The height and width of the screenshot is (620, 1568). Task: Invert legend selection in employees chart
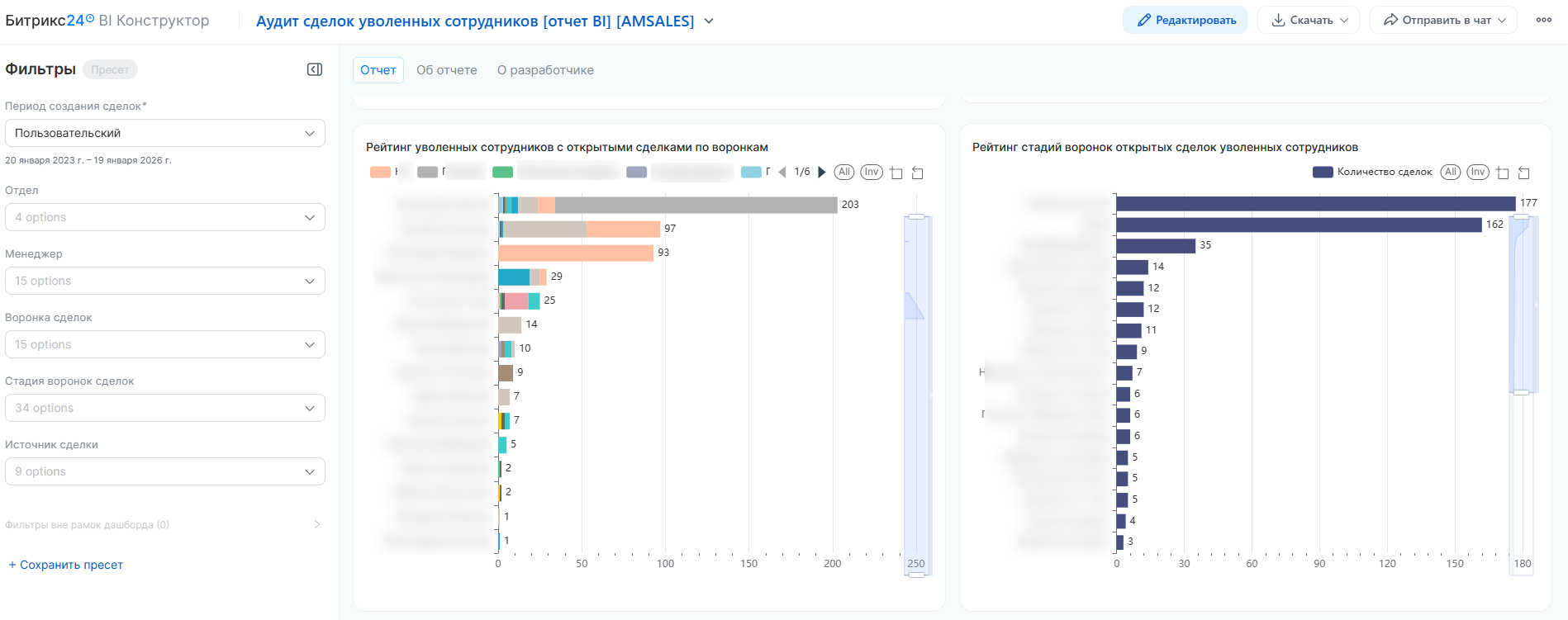[x=872, y=172]
